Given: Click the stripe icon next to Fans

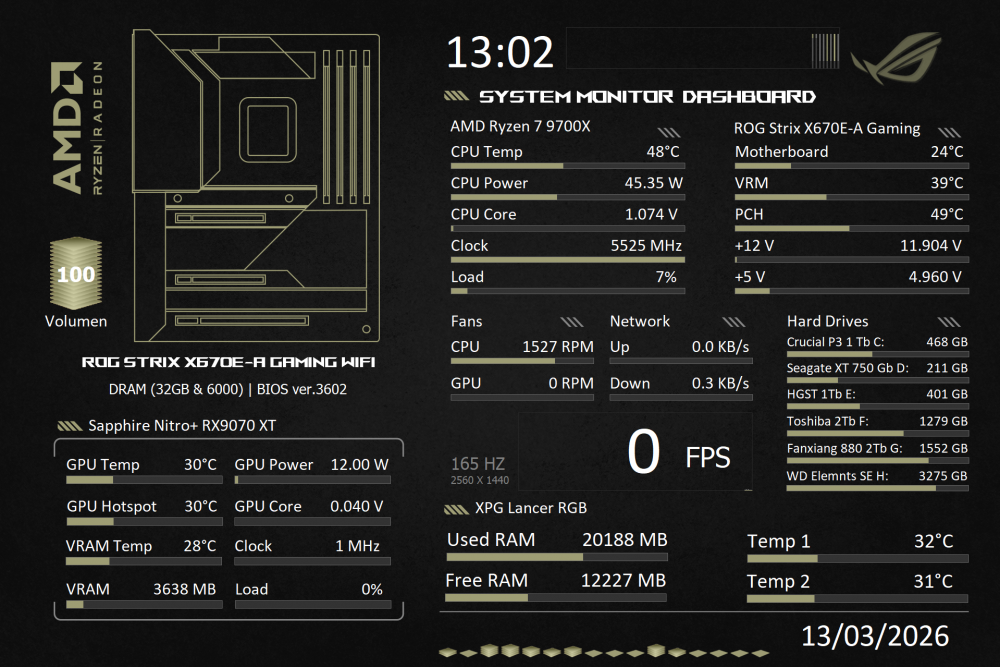Looking at the screenshot, I should (572, 322).
